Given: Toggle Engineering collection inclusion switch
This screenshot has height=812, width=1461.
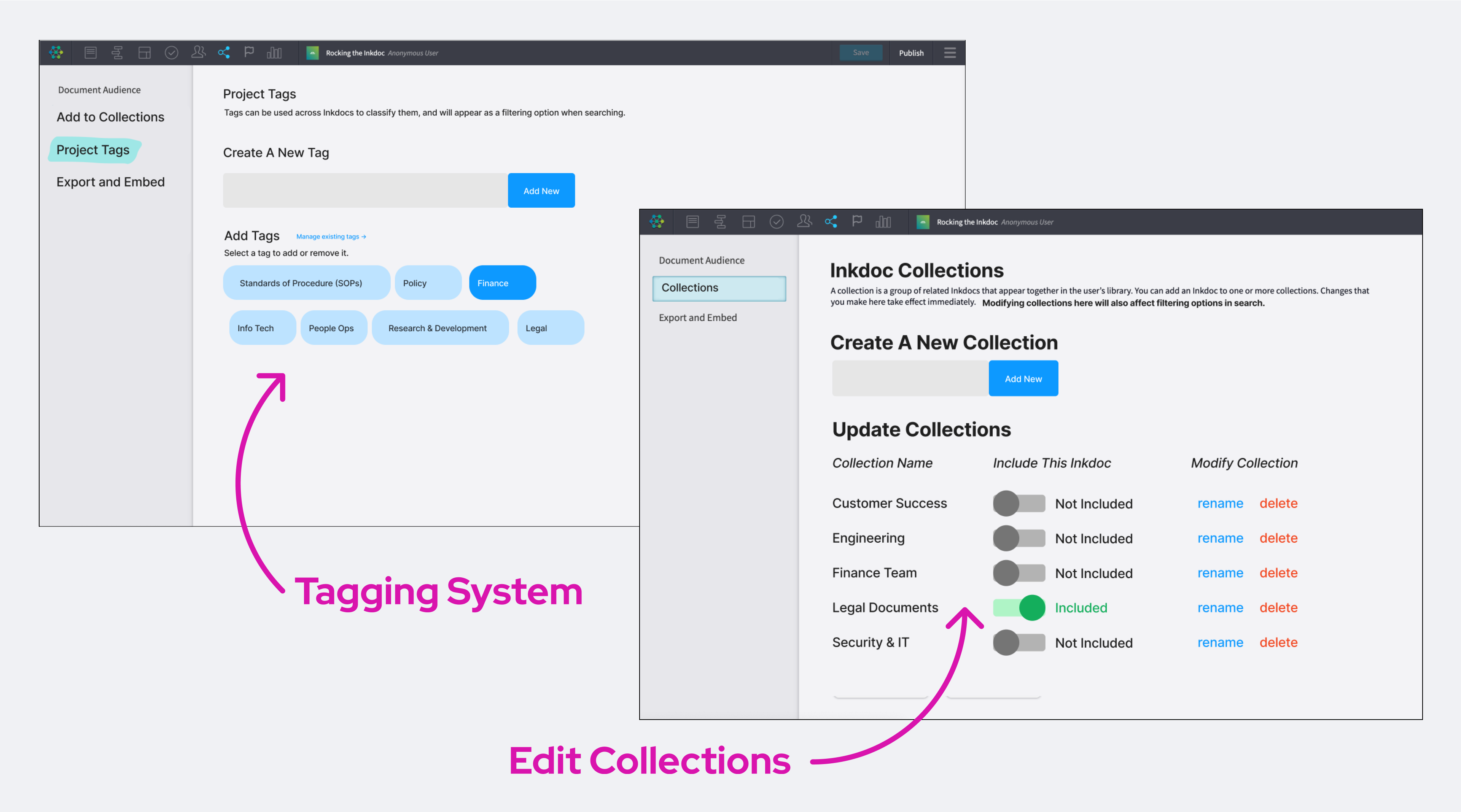Looking at the screenshot, I should [1019, 538].
